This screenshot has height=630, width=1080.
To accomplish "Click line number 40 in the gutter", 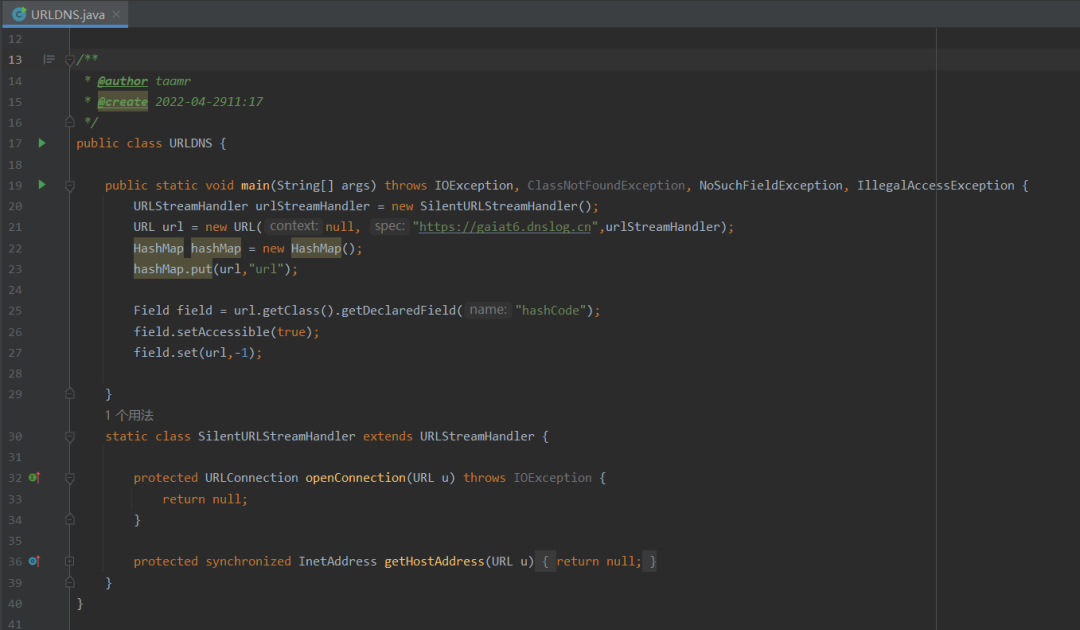I will [x=15, y=603].
